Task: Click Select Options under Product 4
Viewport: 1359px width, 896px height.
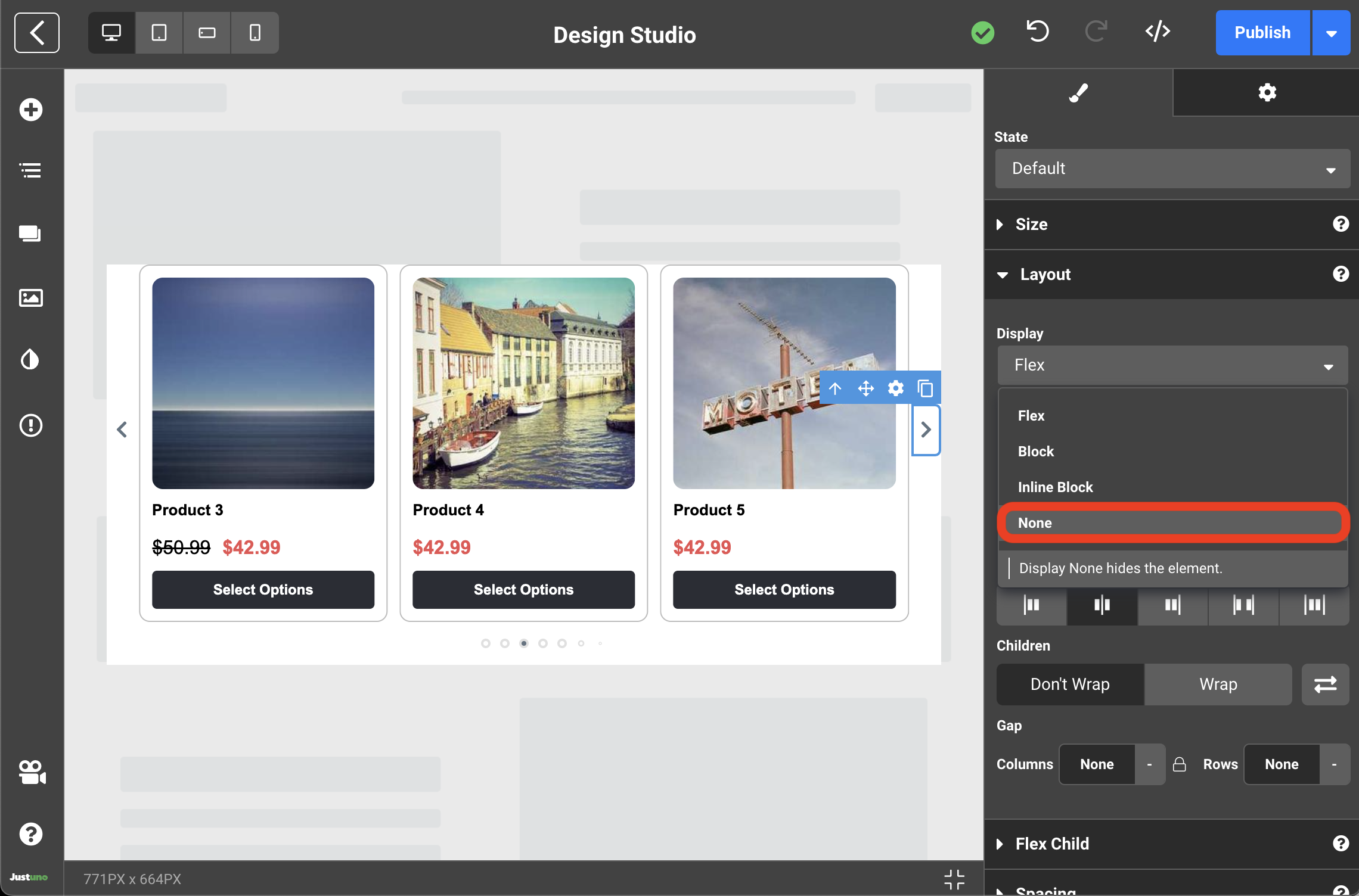Action: pos(523,590)
